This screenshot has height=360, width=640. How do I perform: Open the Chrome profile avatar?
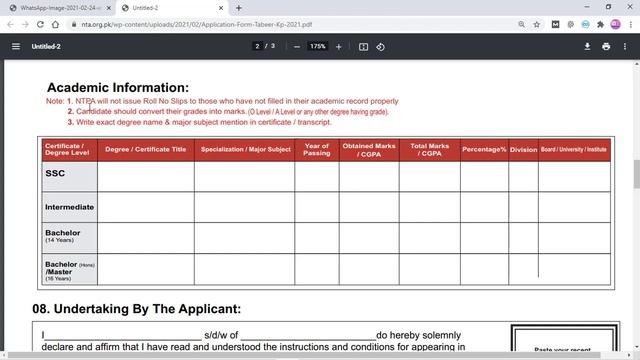[x=616, y=24]
